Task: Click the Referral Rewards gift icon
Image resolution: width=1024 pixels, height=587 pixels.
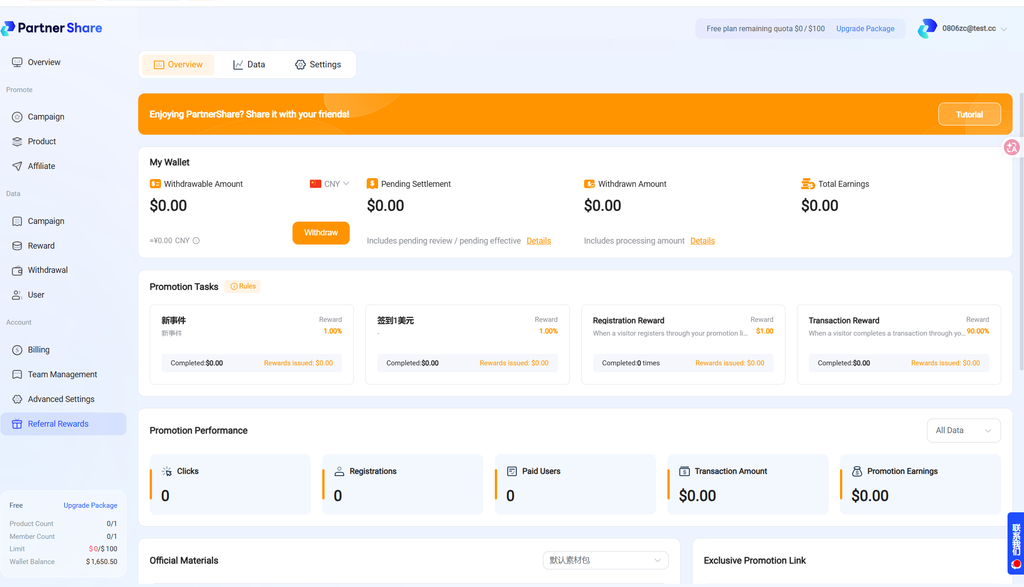Action: 17,424
